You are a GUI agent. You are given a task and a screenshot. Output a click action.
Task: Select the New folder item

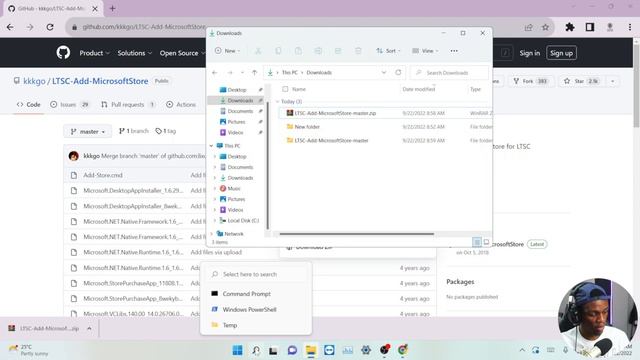tap(386, 127)
